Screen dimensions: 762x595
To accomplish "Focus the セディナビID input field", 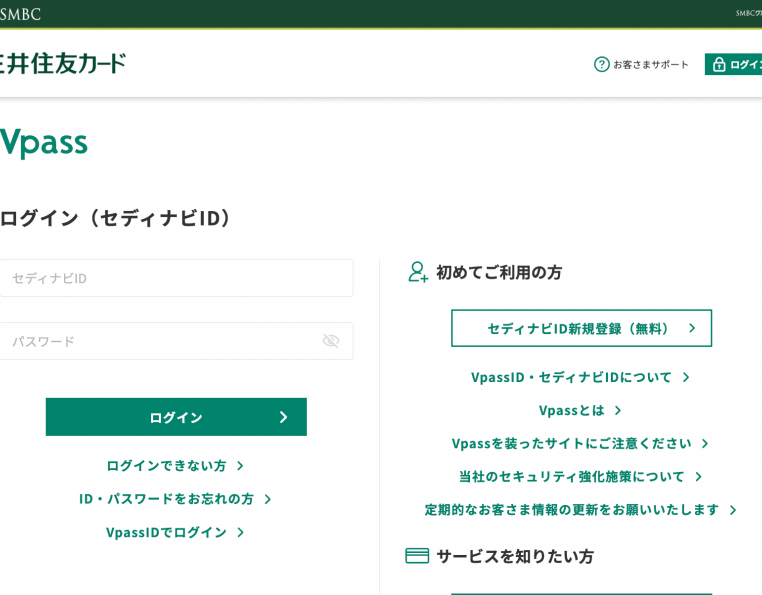I will click(x=176, y=278).
